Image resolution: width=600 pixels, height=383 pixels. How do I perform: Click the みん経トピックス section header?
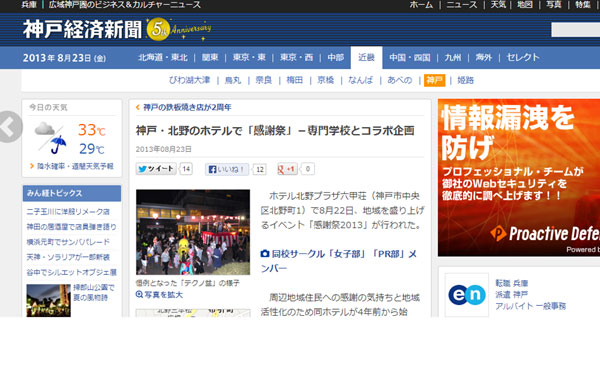(72, 193)
